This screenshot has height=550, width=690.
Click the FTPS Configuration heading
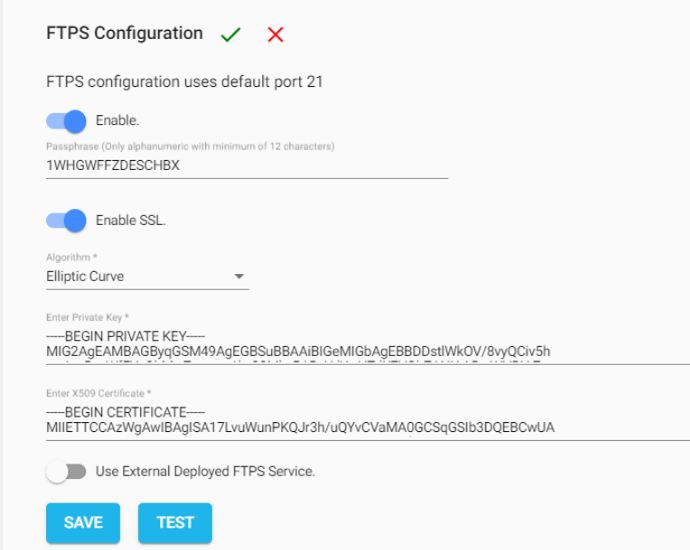click(125, 33)
